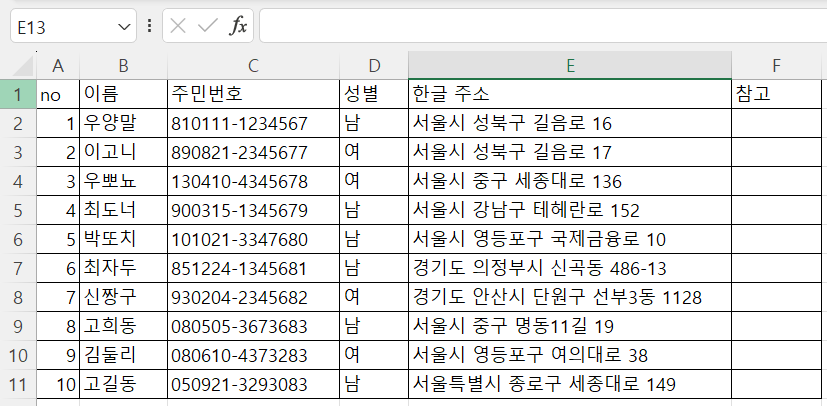Select row 10 header
The height and width of the screenshot is (406, 827).
click(x=18, y=355)
